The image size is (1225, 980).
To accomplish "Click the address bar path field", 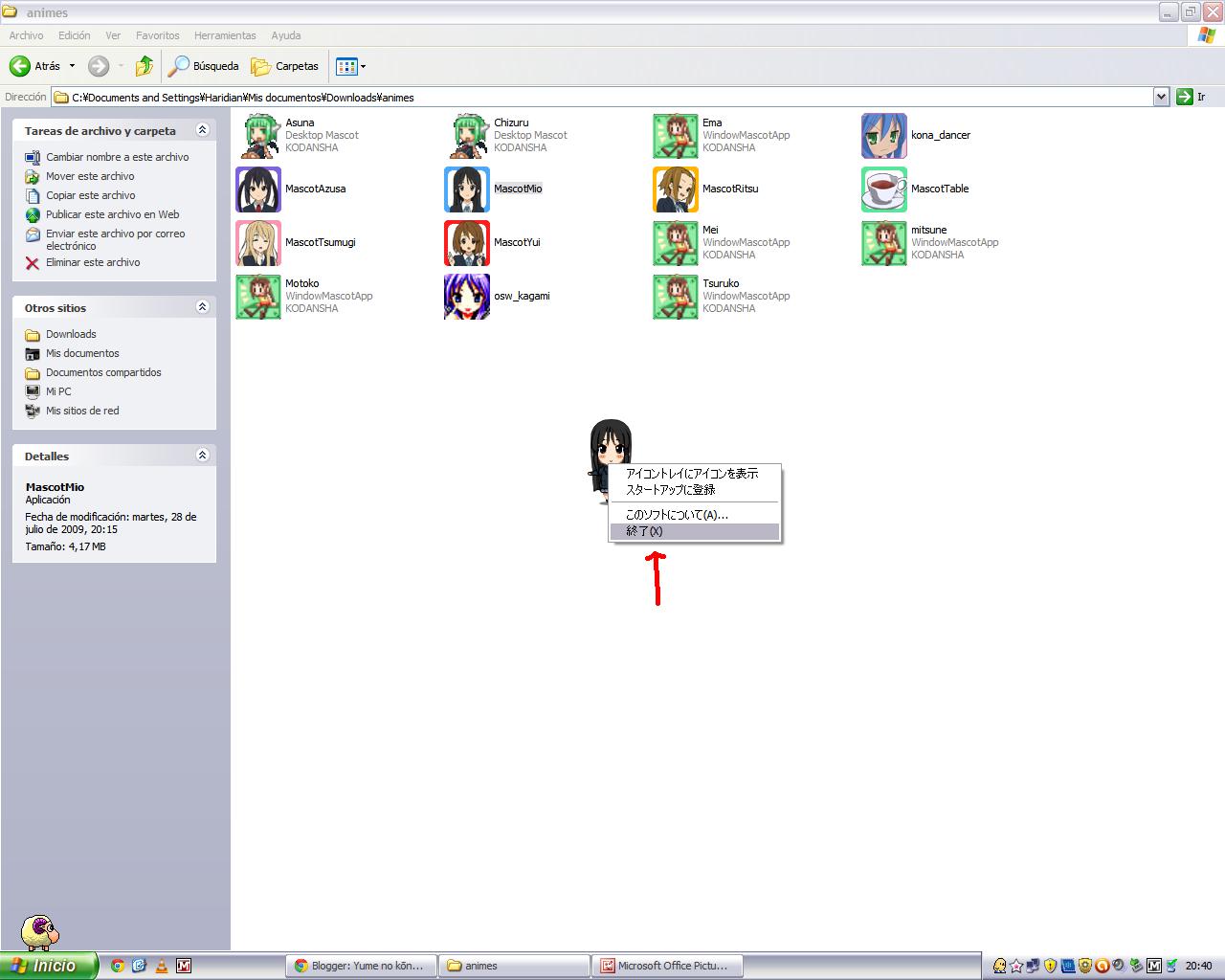I will point(603,97).
